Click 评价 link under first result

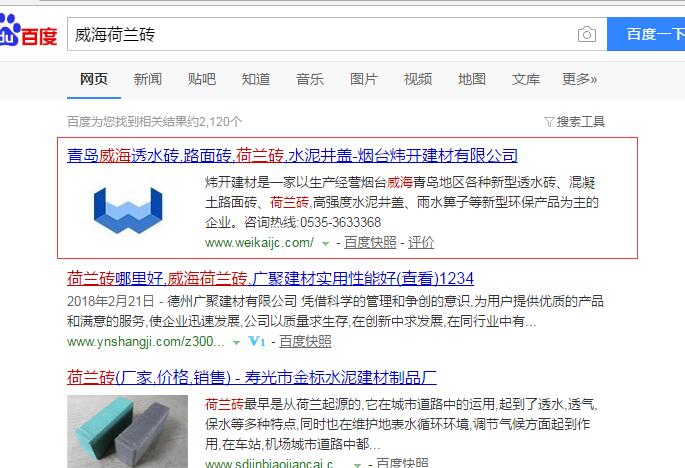[x=421, y=242]
